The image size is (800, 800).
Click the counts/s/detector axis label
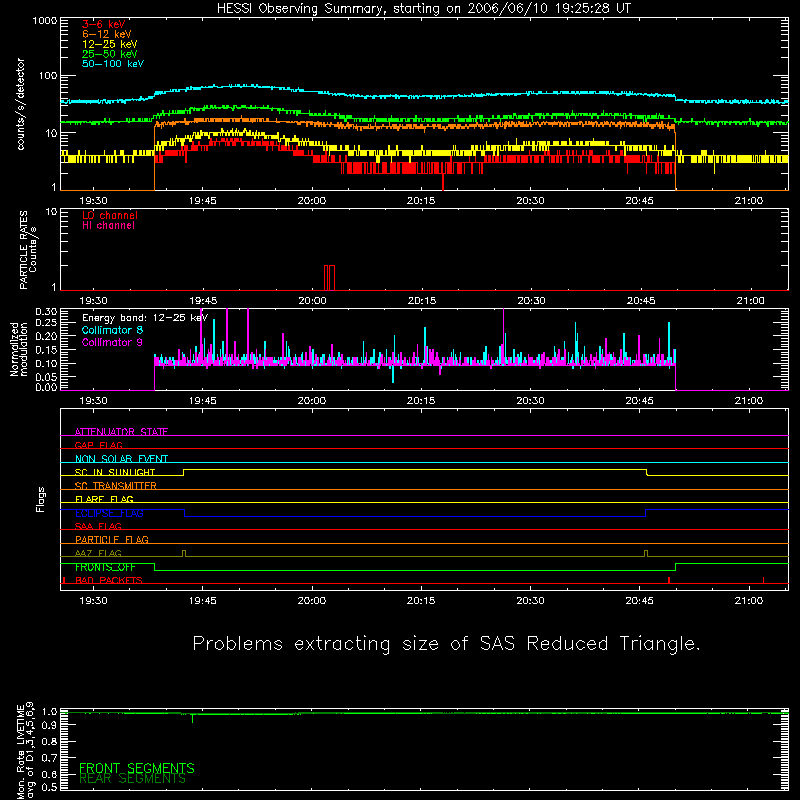point(21,104)
